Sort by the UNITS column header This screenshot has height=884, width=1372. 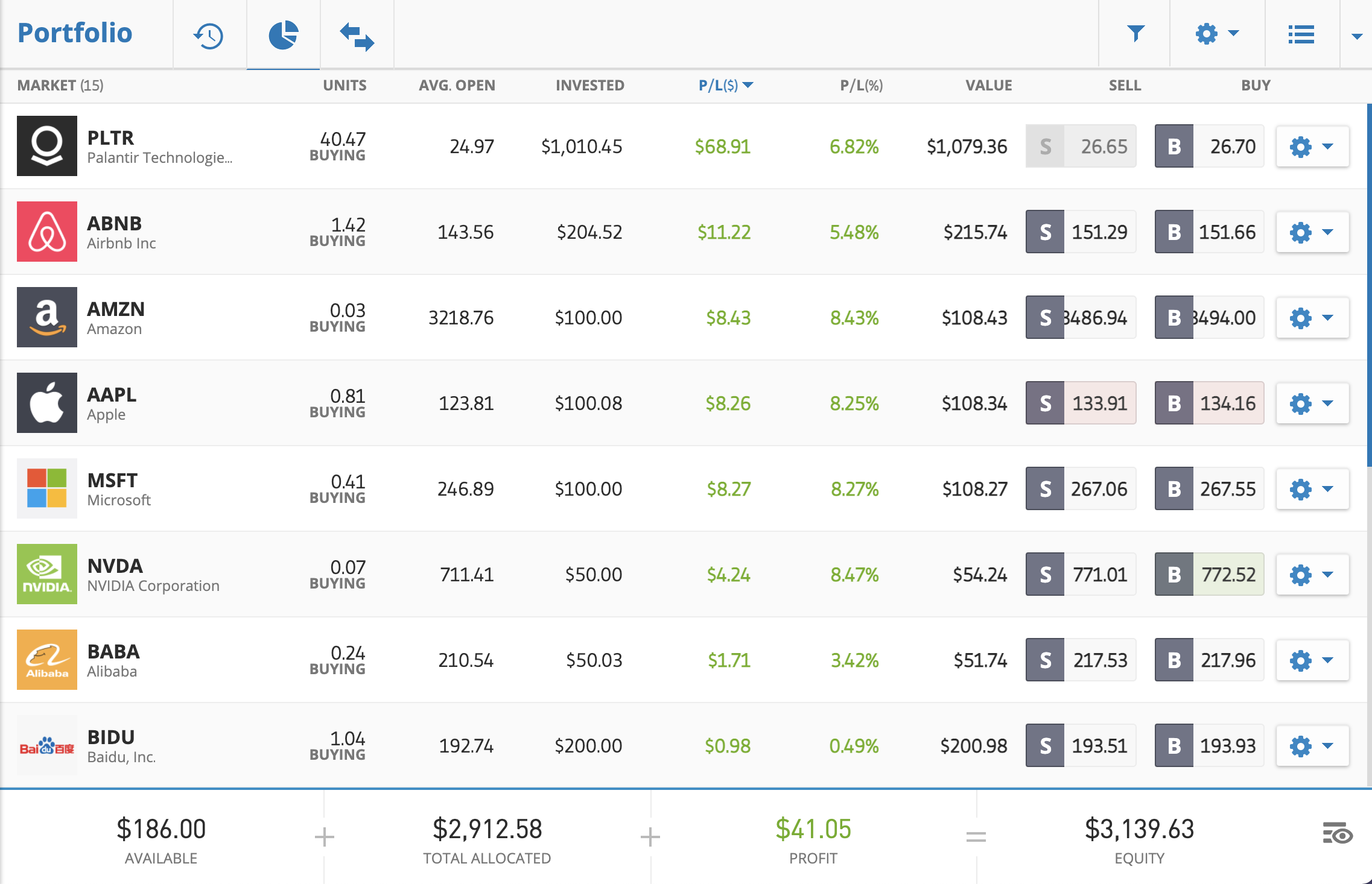[345, 85]
